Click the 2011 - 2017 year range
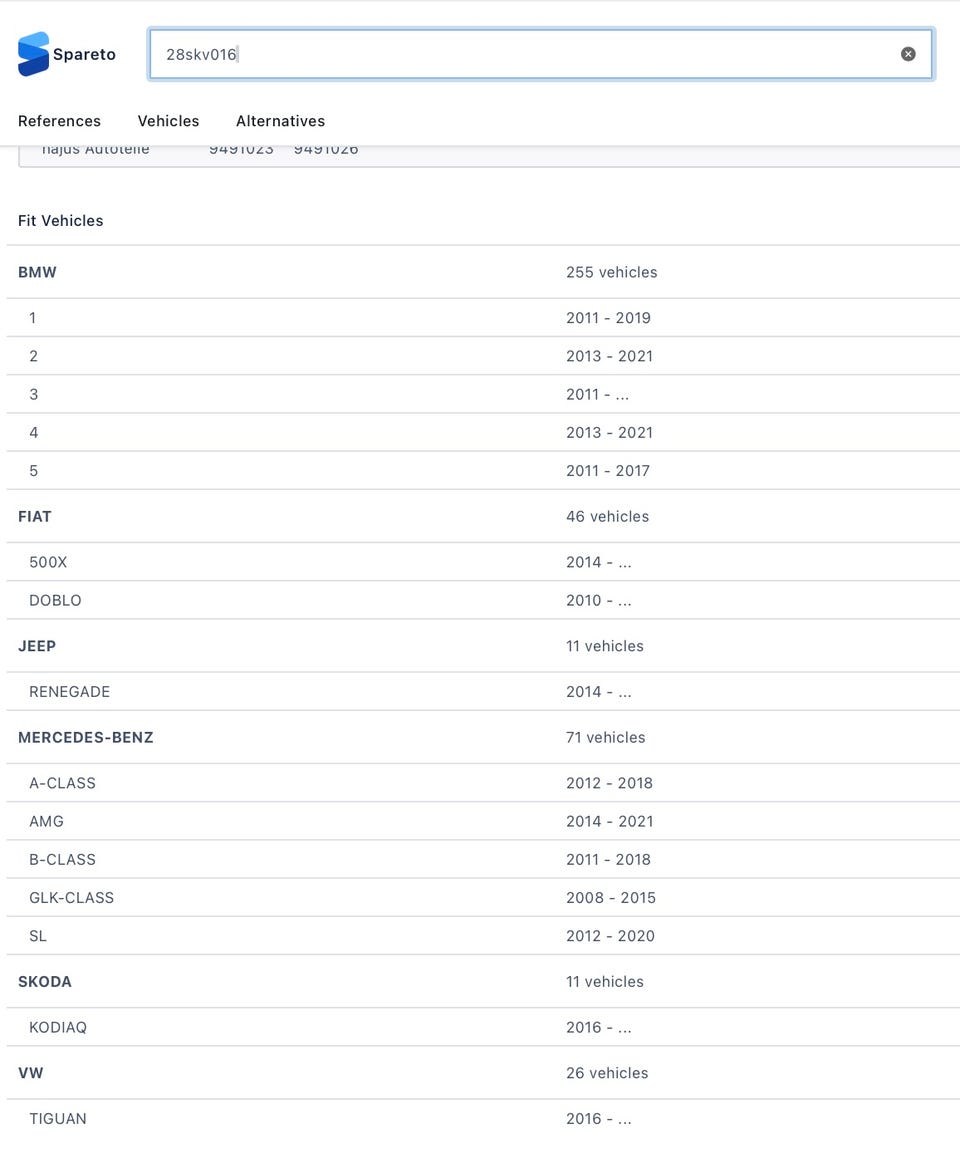This screenshot has width=960, height=1158. click(x=608, y=470)
